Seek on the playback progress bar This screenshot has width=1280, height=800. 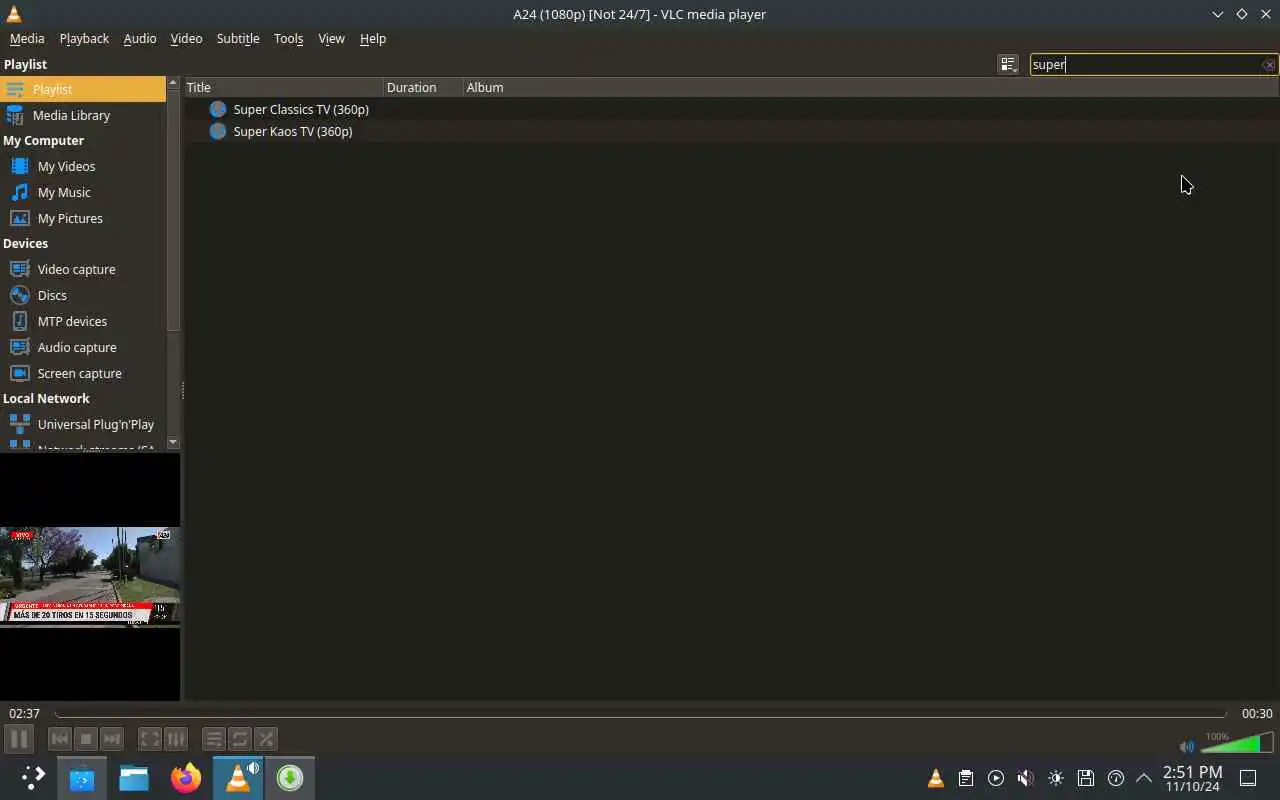click(640, 714)
